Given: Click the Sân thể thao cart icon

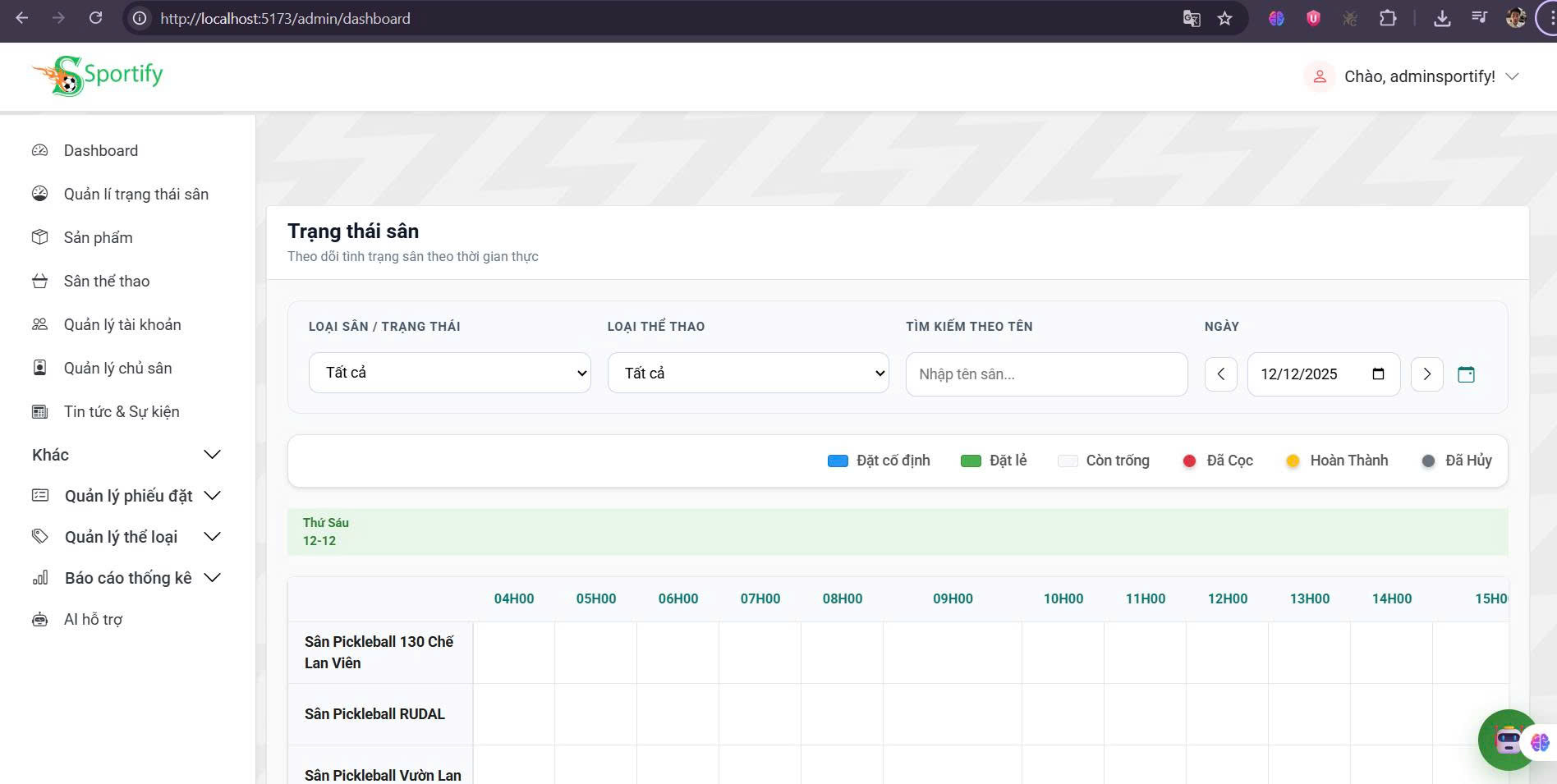Looking at the screenshot, I should [x=39, y=281].
